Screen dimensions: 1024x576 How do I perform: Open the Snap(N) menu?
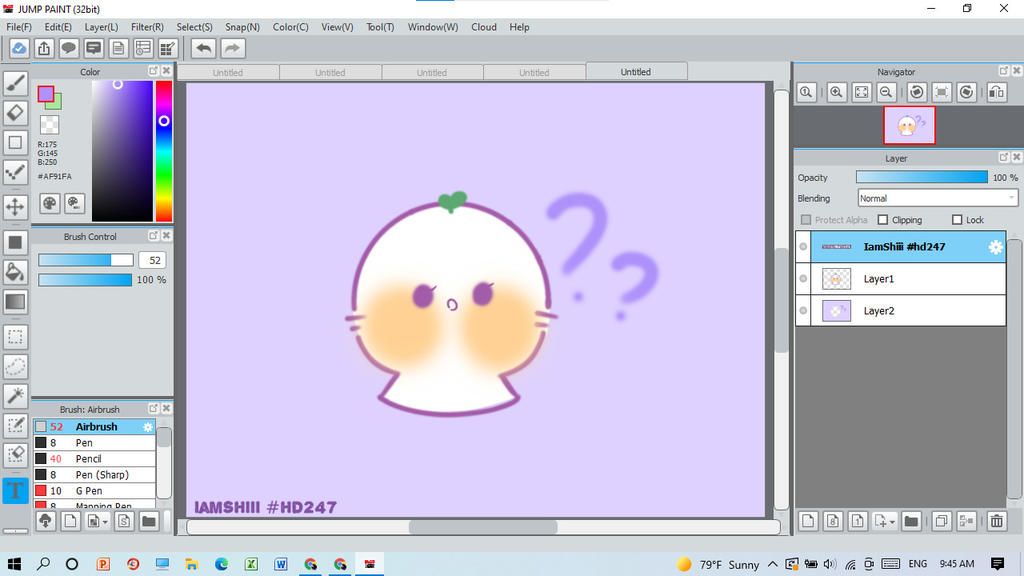coord(242,27)
